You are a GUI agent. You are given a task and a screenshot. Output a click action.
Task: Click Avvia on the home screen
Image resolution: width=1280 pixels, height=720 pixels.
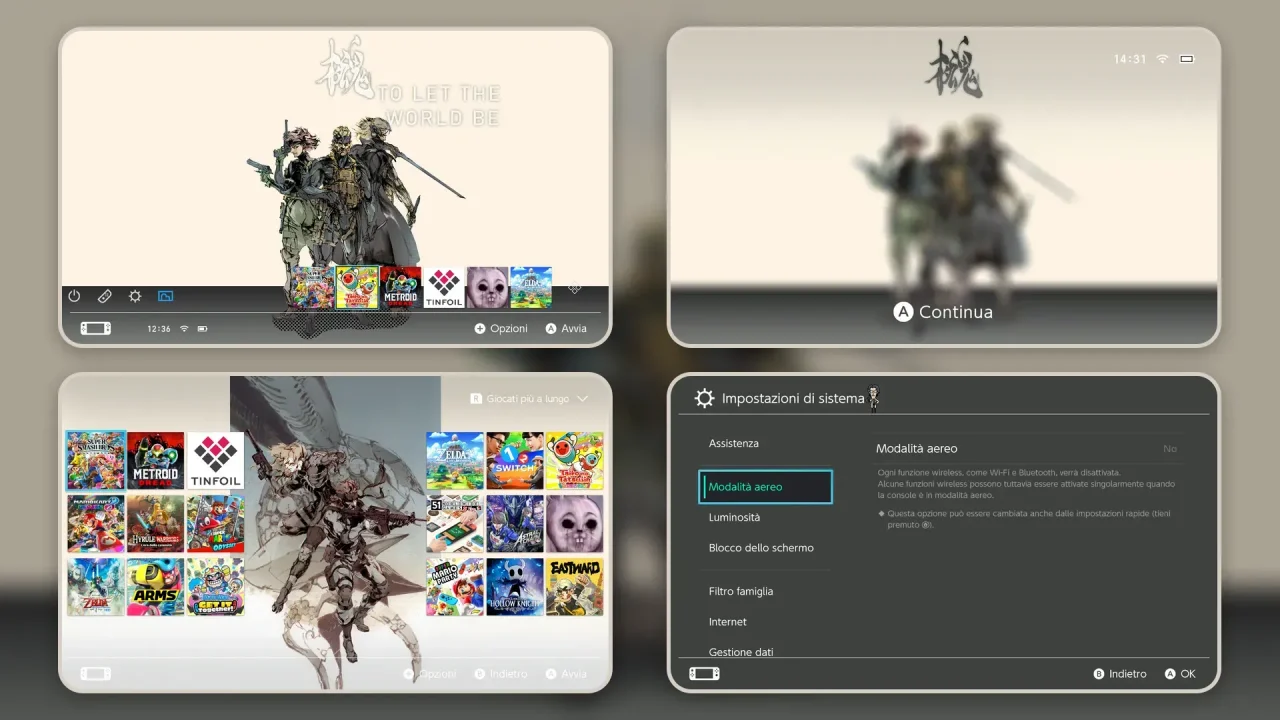click(566, 329)
